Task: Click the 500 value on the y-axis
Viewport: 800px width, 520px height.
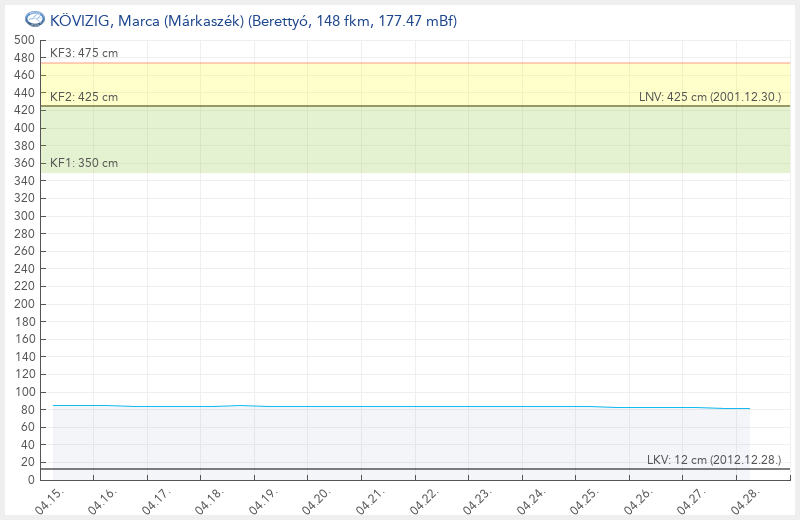Action: [24, 40]
